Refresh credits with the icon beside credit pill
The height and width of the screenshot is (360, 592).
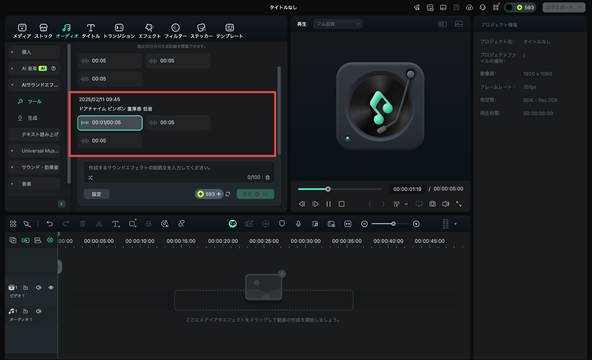(228, 194)
